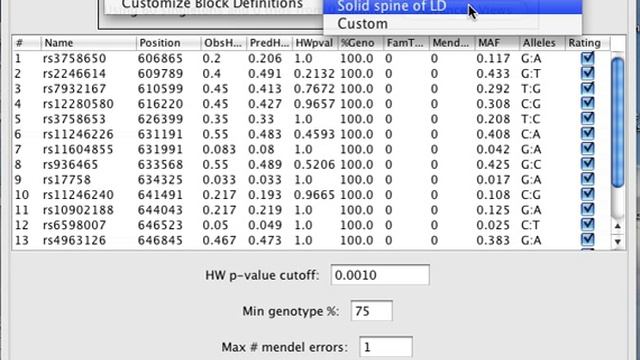Sort by MendErr column header
Image resolution: width=640 pixels, height=360 pixels.
pyautogui.click(x=452, y=43)
